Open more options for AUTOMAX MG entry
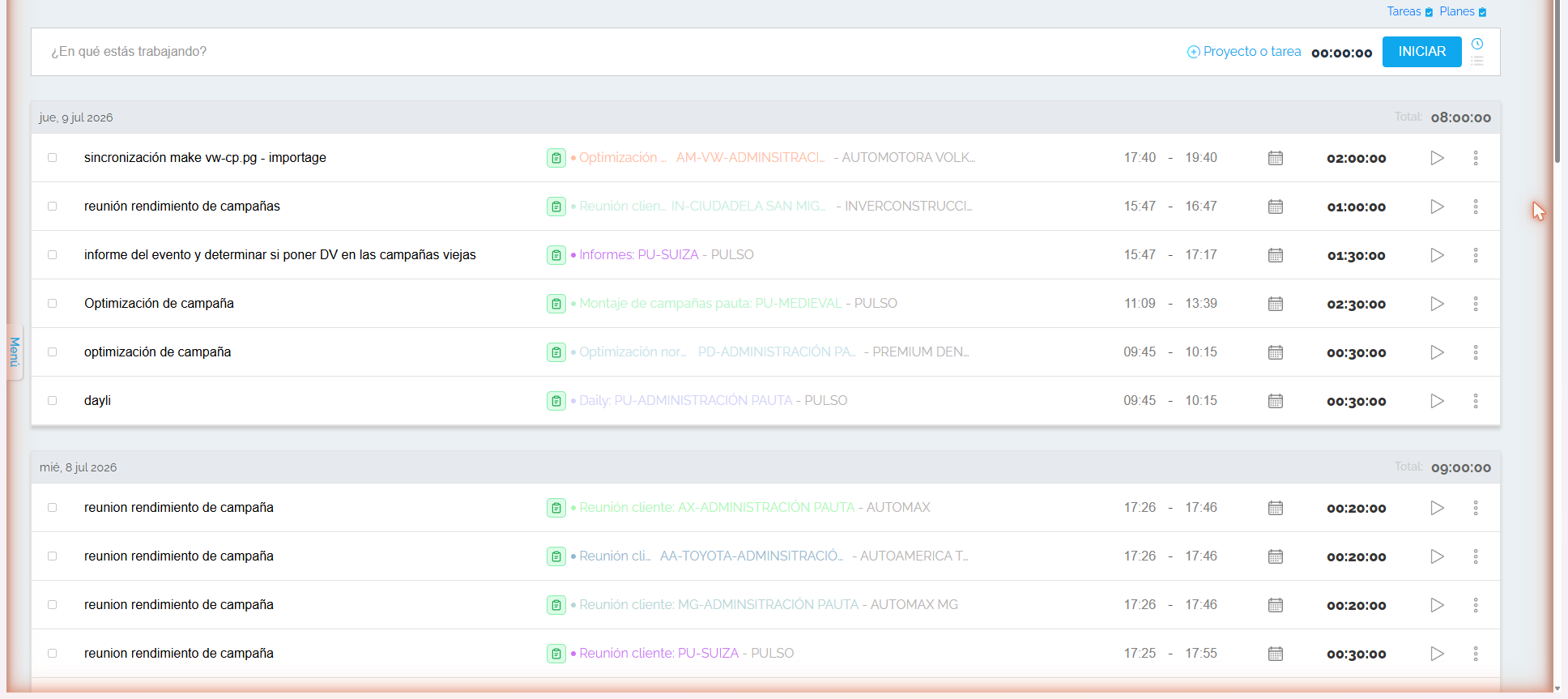 coord(1476,605)
